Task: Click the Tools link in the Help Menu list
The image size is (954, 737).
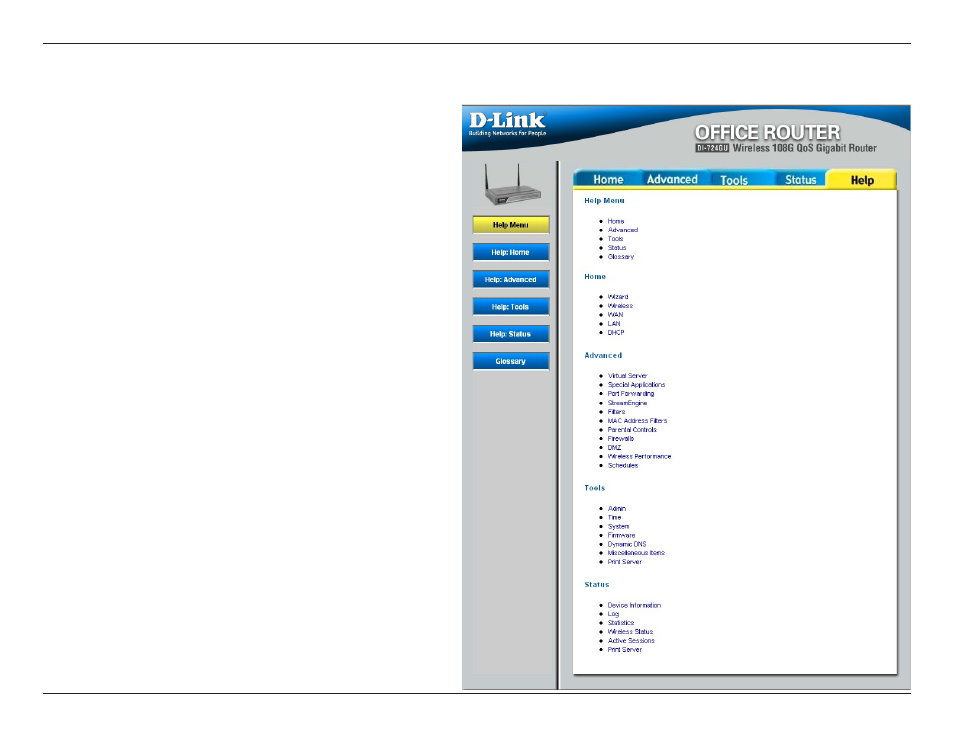Action: click(x=615, y=239)
